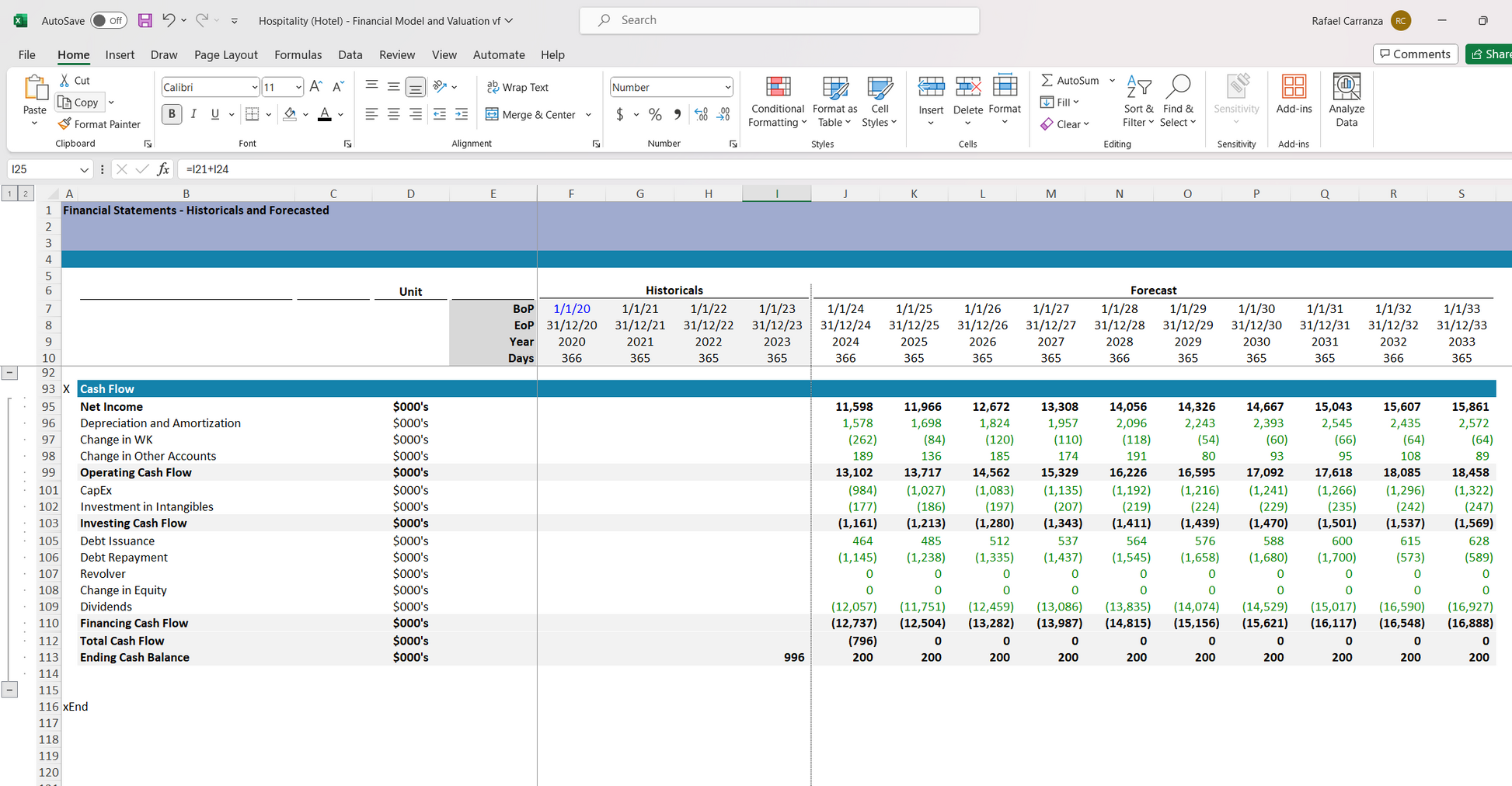Click the Merge & Center icon
Viewport: 1512px width, 786px height.
493,115
